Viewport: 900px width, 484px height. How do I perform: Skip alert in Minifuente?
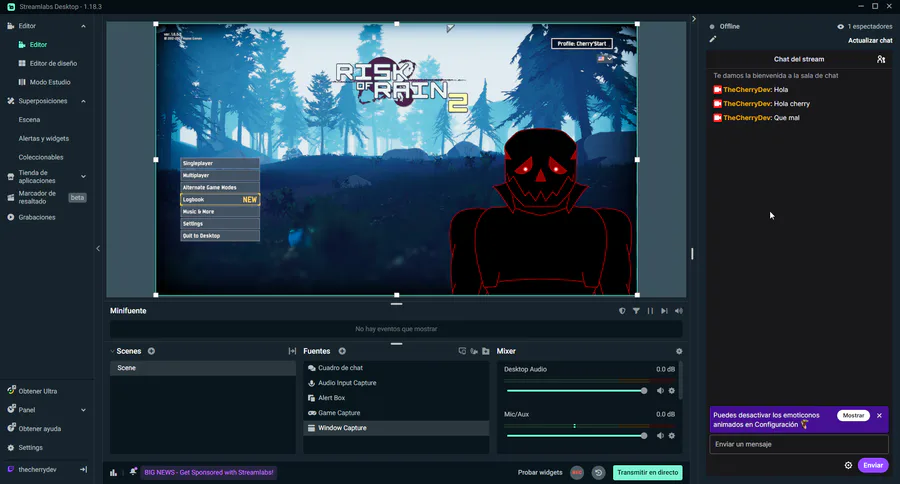point(664,311)
